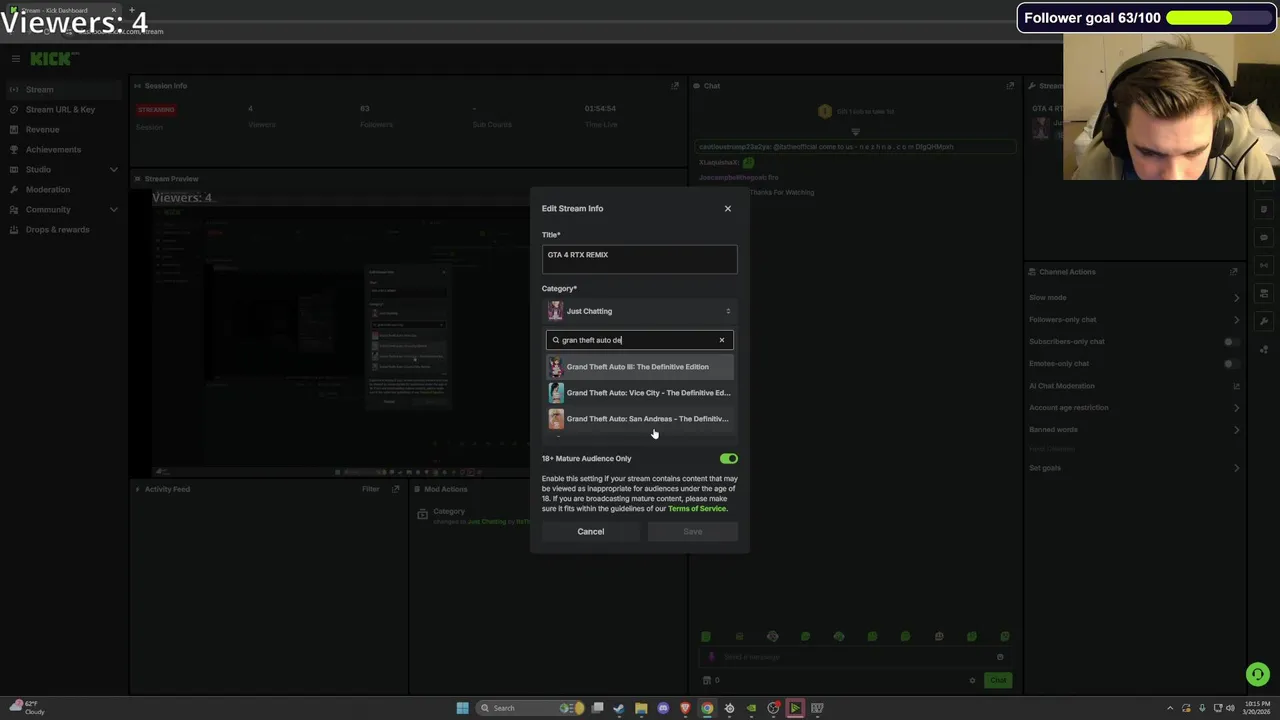Show hidden system tray icons
1280x720 pixels.
pos(1171,708)
